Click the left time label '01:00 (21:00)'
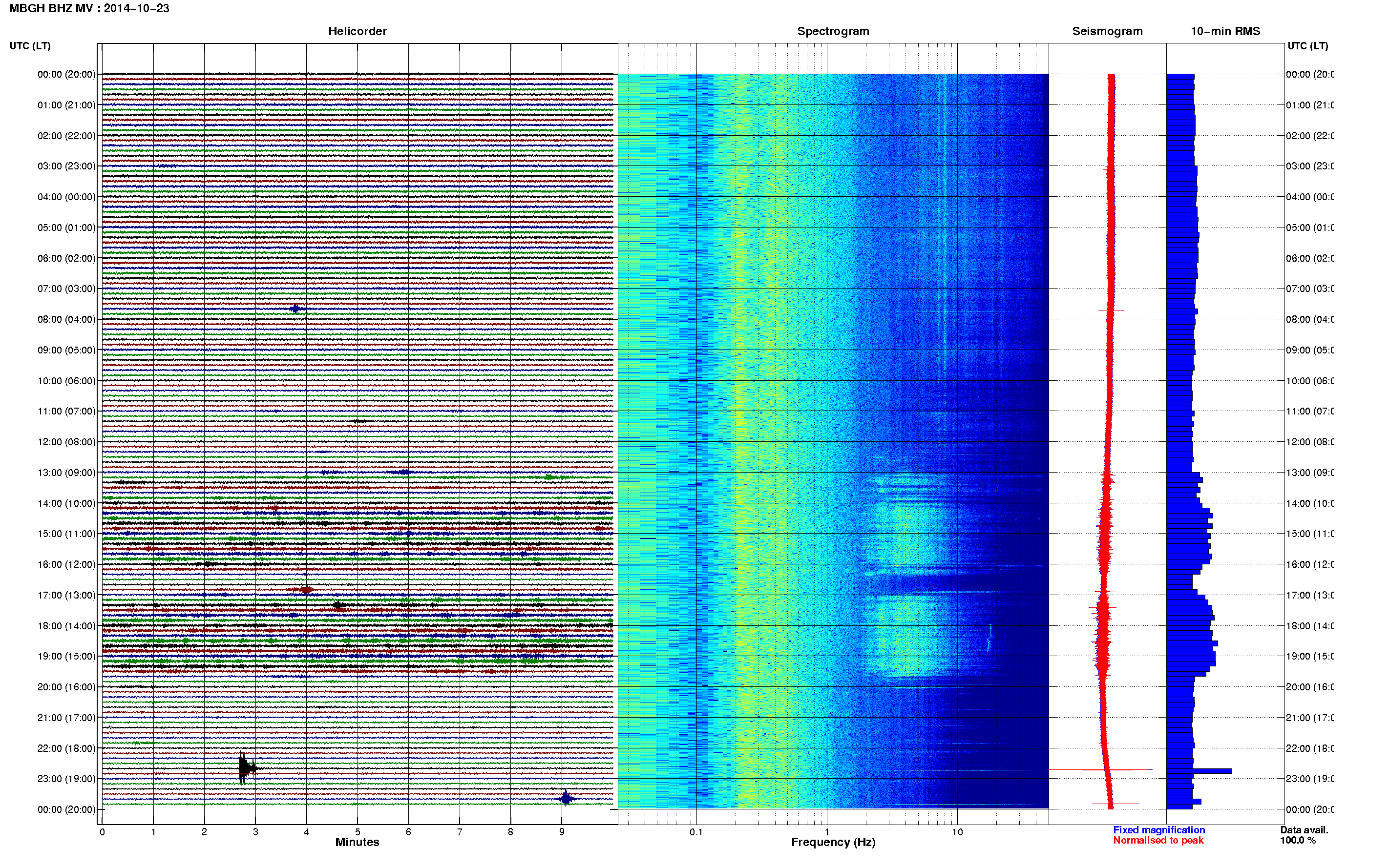The width and height of the screenshot is (1389, 868). pos(66,105)
